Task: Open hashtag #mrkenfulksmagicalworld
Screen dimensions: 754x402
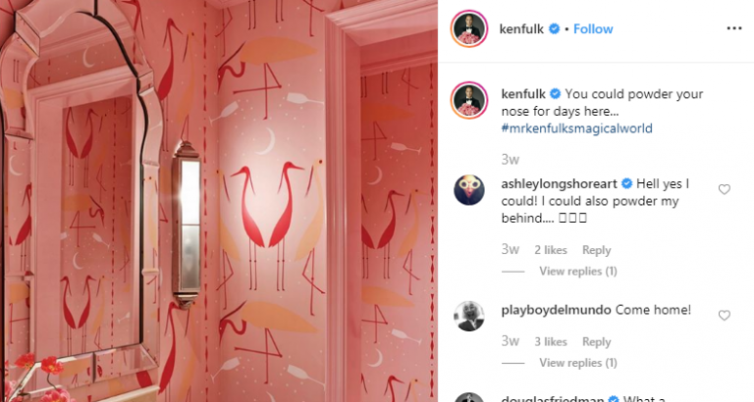Action: point(577,128)
